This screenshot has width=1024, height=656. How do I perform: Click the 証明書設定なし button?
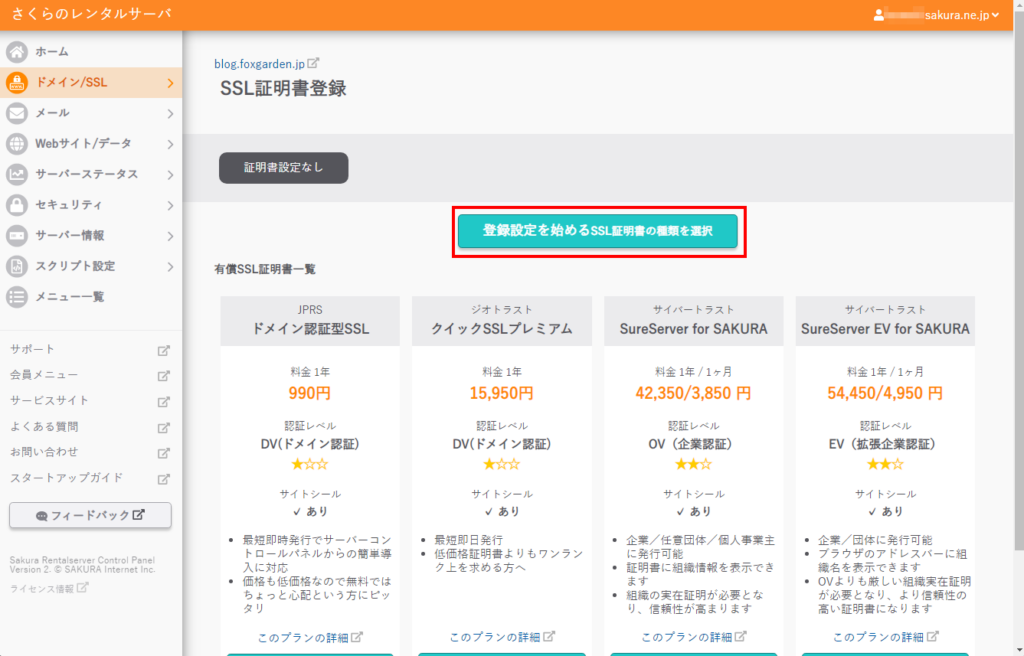(283, 168)
